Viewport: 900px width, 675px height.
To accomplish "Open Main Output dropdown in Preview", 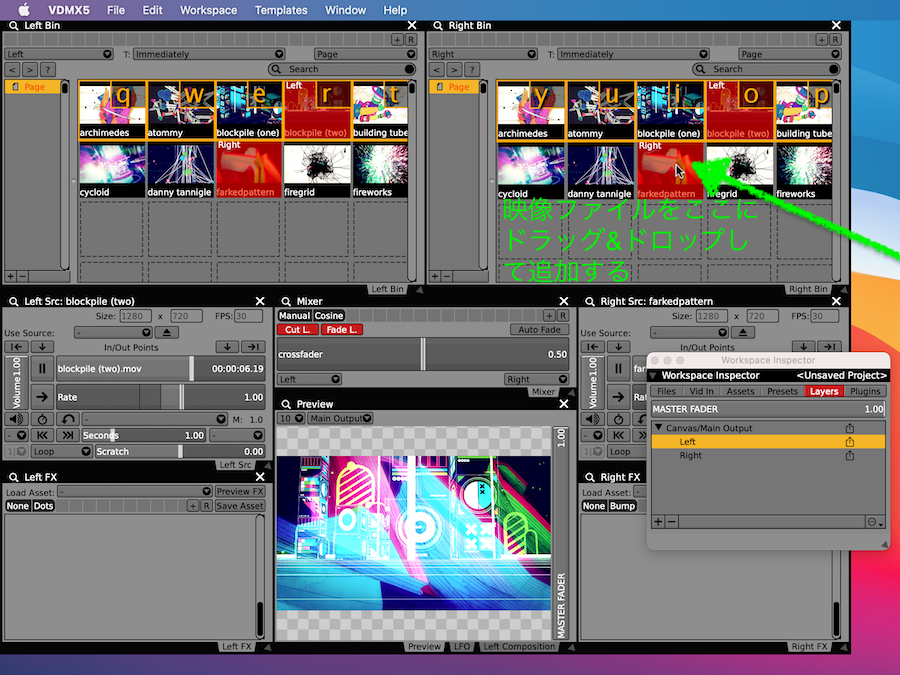I will point(340,418).
